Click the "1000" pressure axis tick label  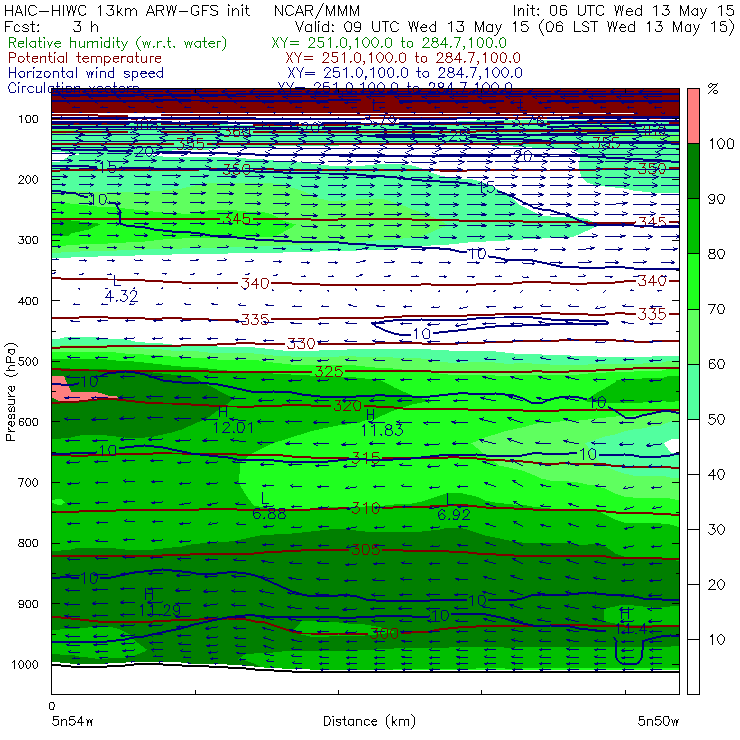[25, 664]
